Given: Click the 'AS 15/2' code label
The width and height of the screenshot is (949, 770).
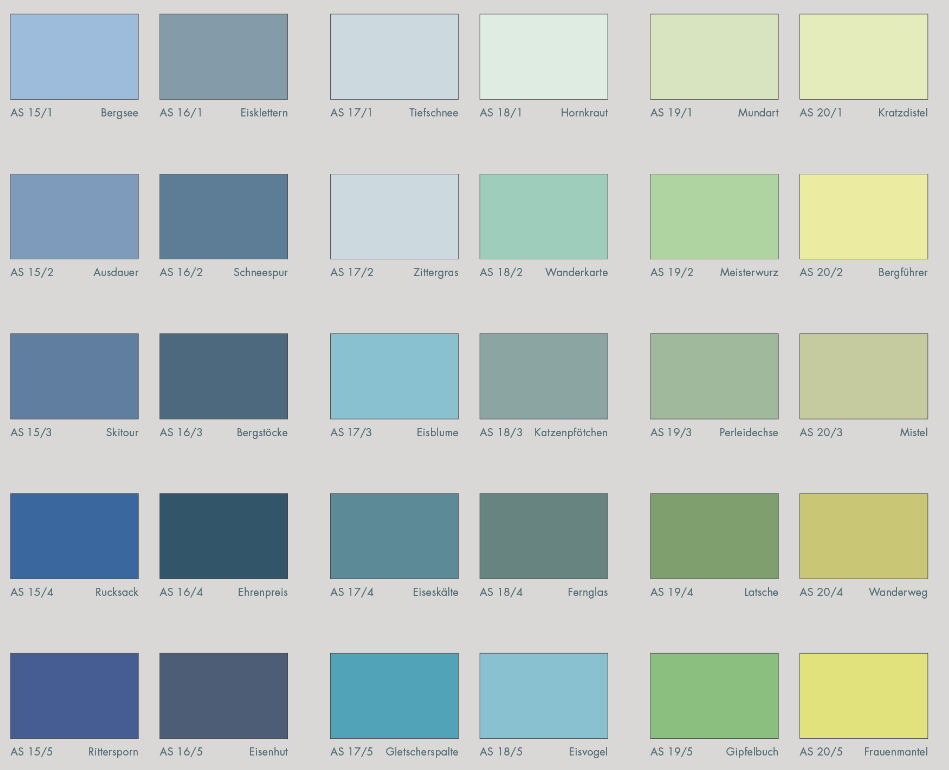Looking at the screenshot, I should [32, 272].
